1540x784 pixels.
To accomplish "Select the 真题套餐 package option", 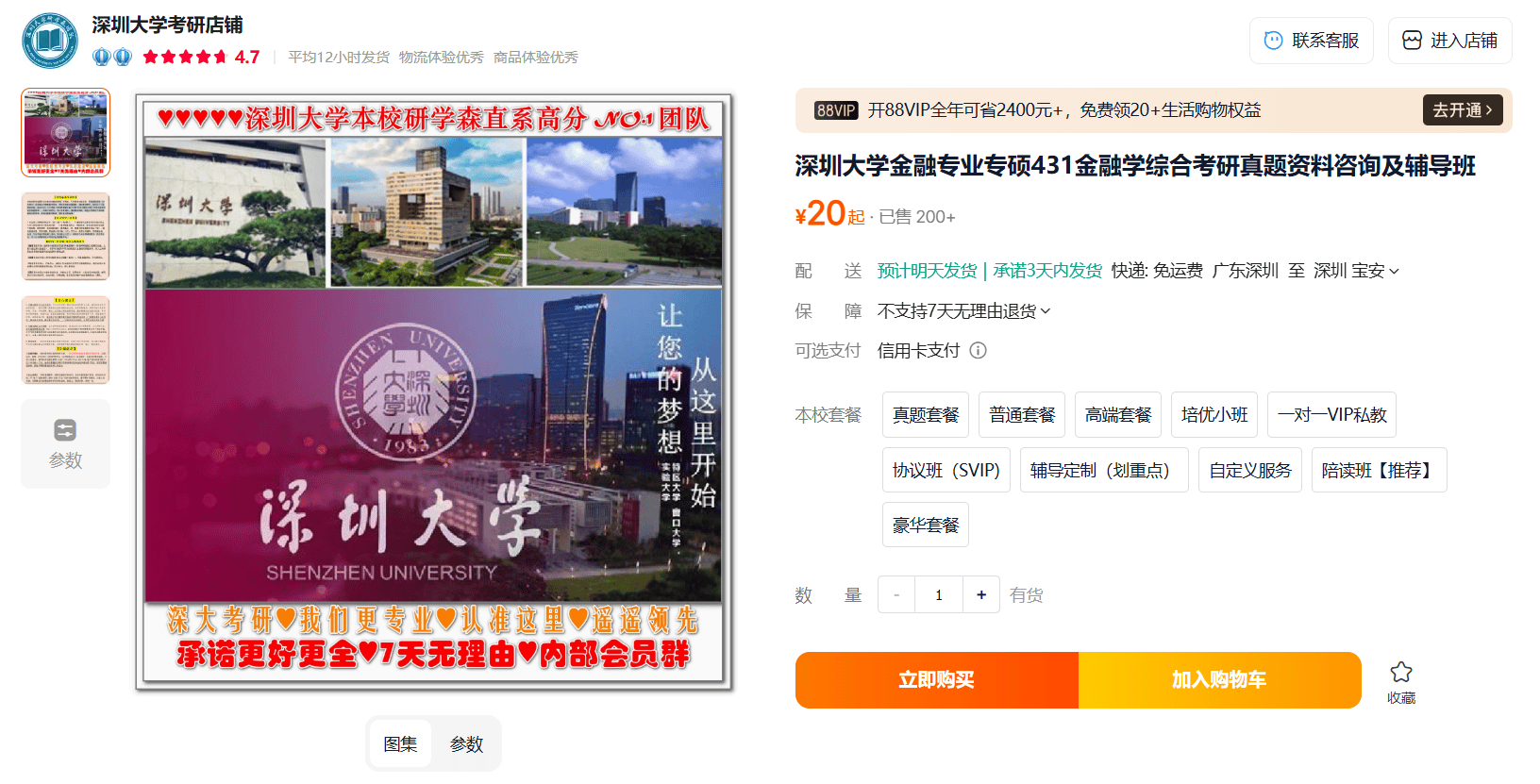I will click(926, 415).
